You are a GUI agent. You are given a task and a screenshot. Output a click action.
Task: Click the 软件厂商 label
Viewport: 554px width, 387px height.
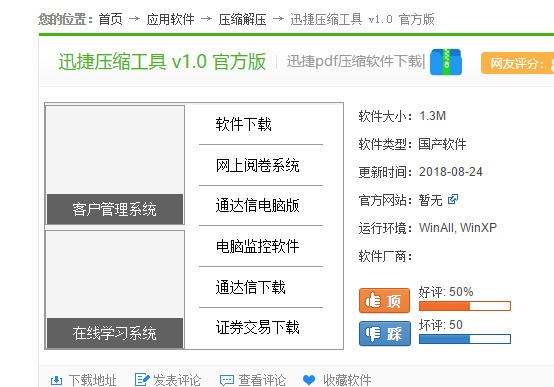pyautogui.click(x=385, y=256)
